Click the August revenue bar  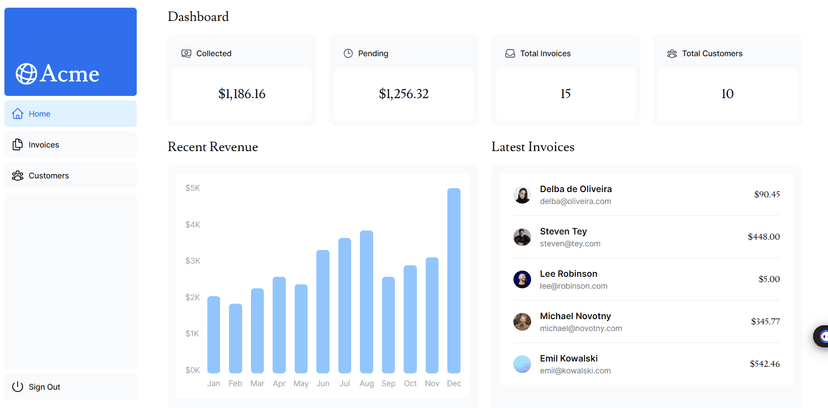367,302
